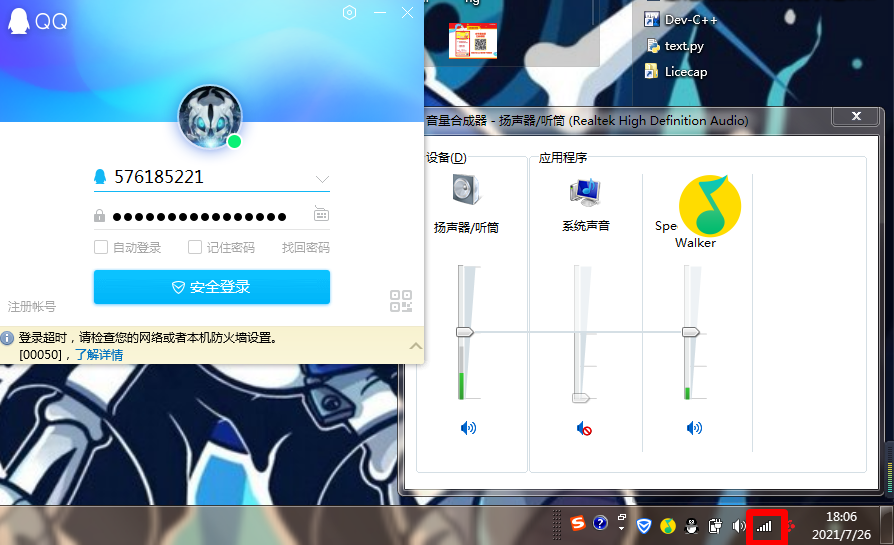Open the soft keyboard icon beside password
Screen dimensions: 894x545
tap(322, 214)
